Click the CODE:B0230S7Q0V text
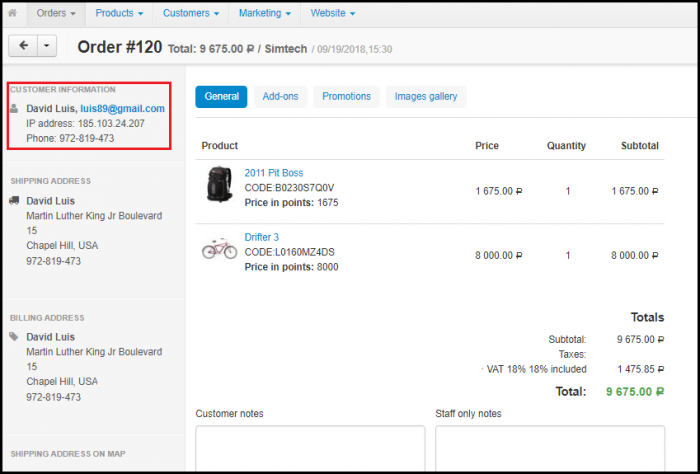The image size is (700, 474). click(x=289, y=187)
